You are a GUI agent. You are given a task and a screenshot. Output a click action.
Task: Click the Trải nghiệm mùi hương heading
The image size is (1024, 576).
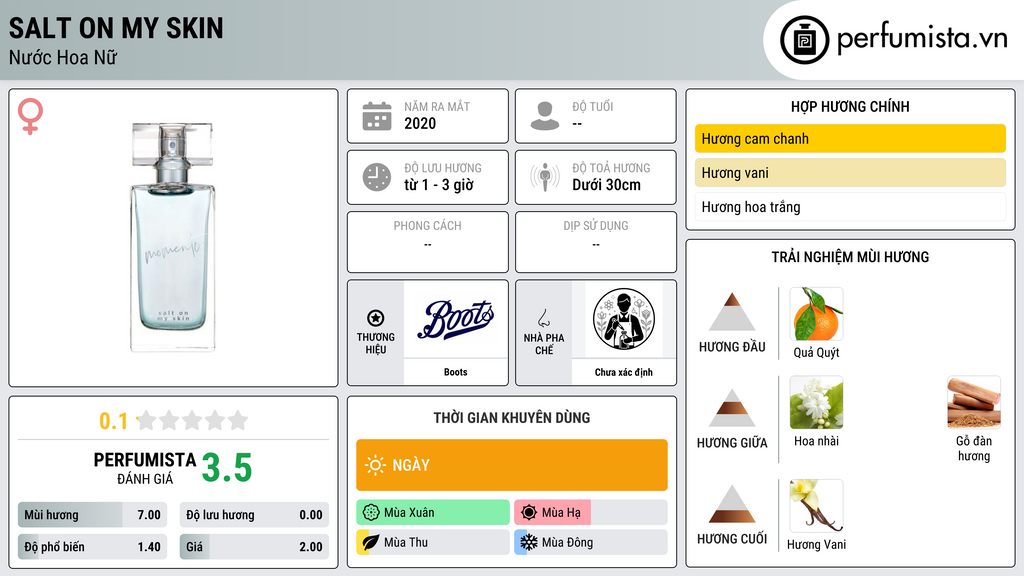850,257
